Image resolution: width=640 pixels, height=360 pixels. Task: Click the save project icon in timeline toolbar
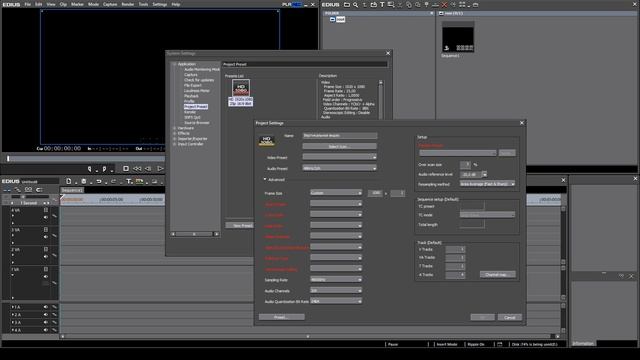click(x=84, y=181)
